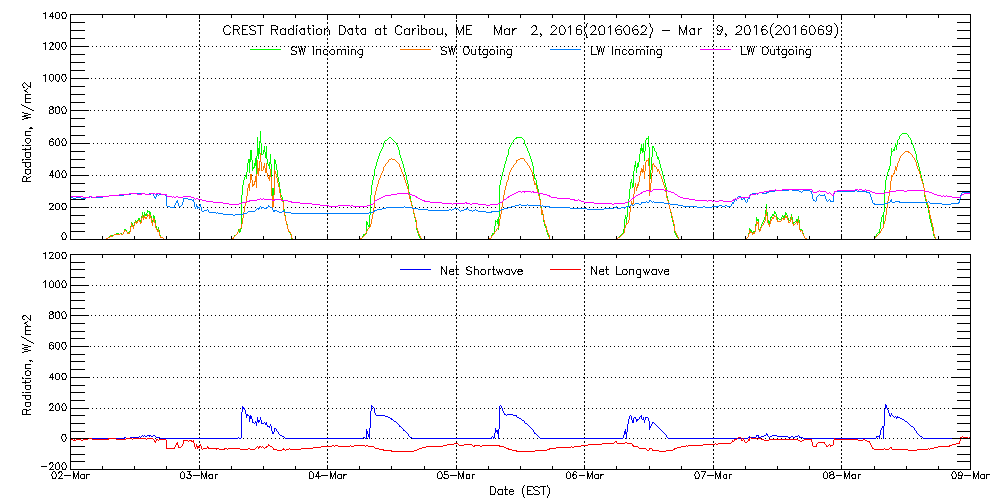The width and height of the screenshot is (1000, 500).
Task: Pick the 04-Mar date on the x-axis
Action: click(328, 476)
